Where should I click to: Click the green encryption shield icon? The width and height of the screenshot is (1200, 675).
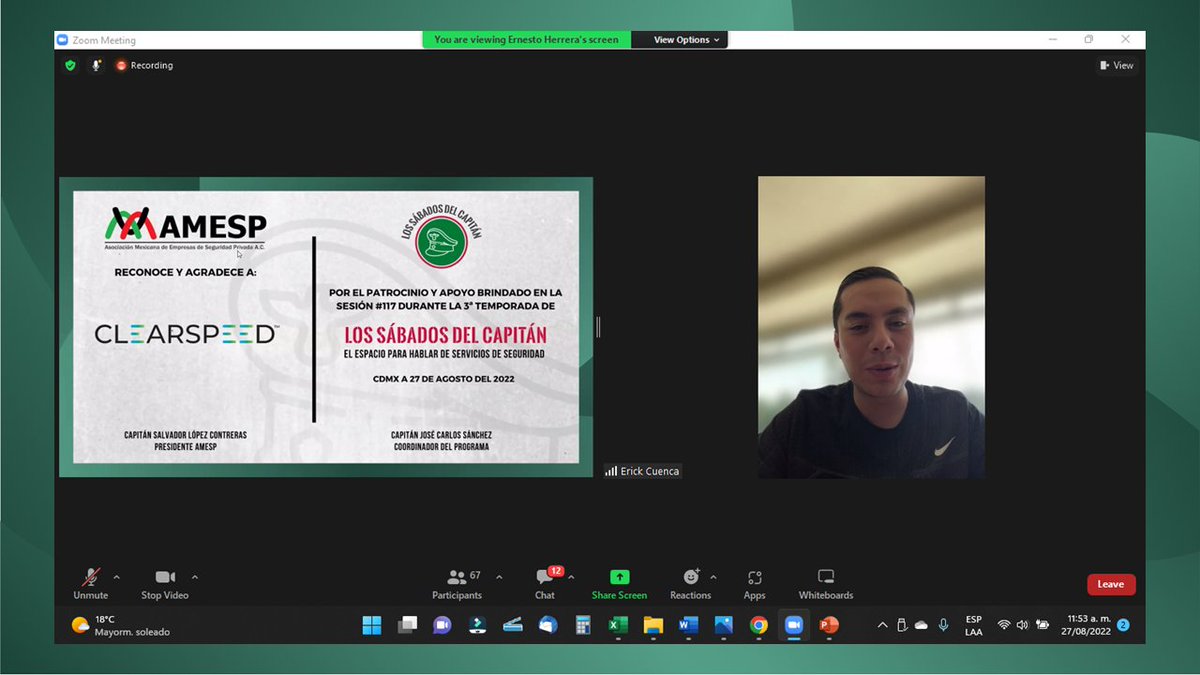coord(70,65)
